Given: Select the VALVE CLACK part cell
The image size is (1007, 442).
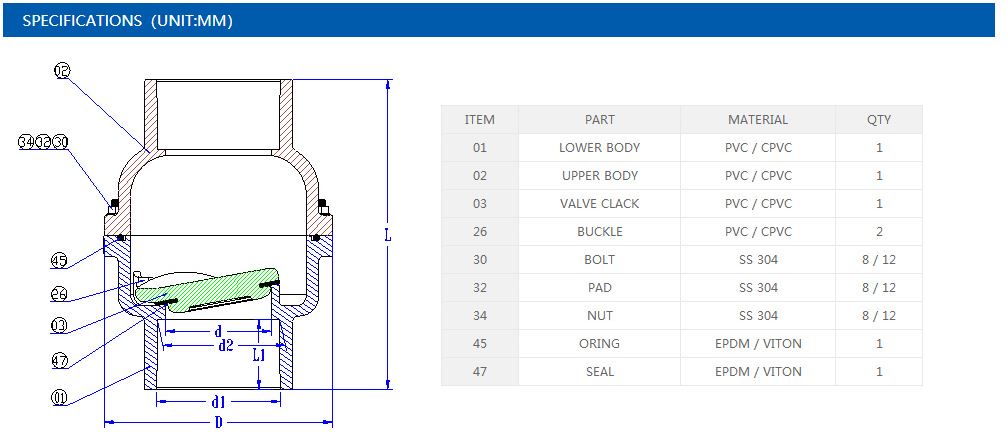Looking at the screenshot, I should pos(599,204).
